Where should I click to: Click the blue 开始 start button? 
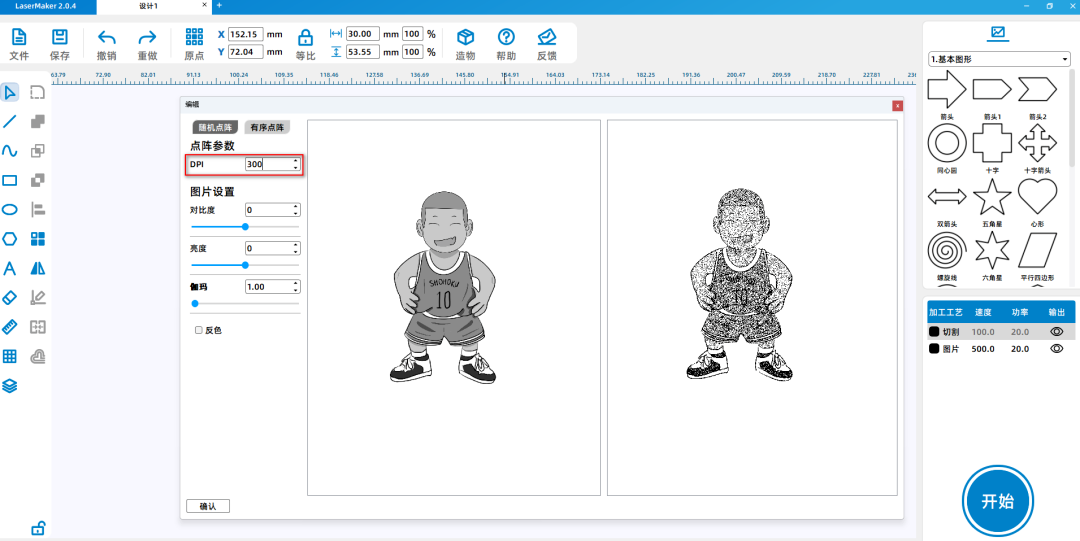[997, 500]
